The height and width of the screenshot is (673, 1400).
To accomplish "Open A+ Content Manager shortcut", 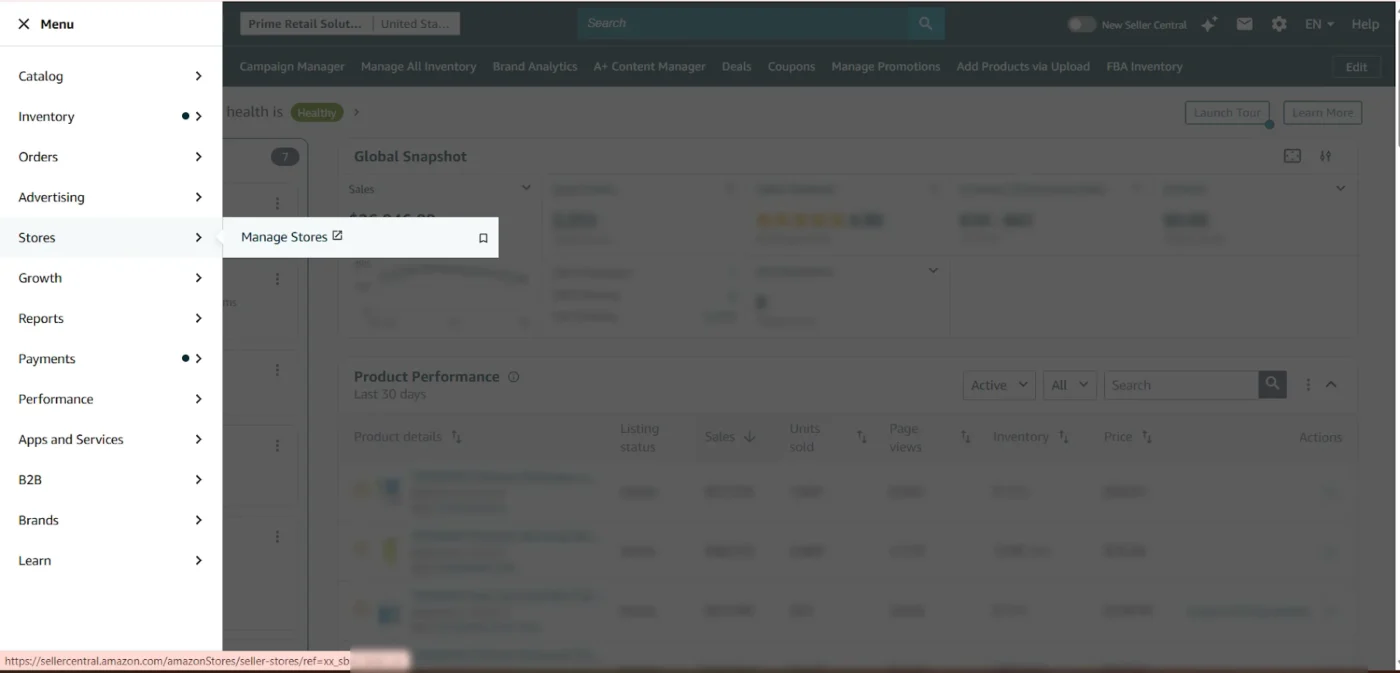I will pos(649,66).
